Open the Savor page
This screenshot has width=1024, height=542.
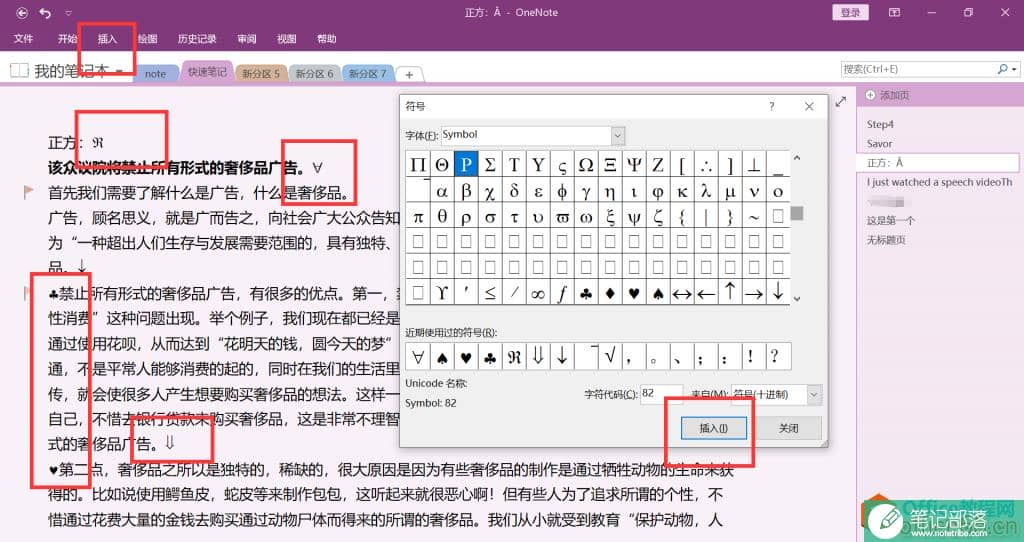coord(879,144)
